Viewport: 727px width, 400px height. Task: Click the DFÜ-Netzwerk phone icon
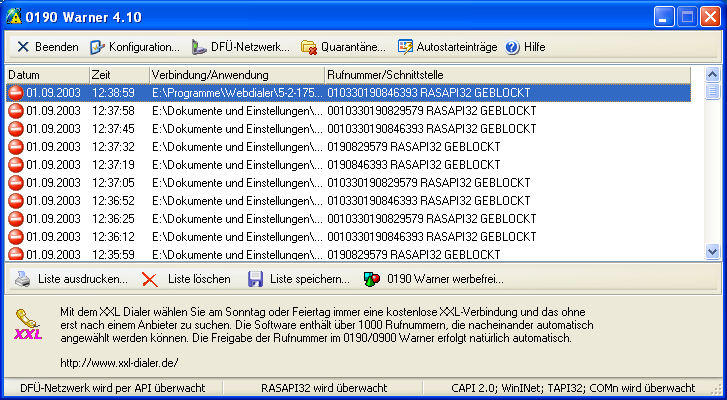(199, 47)
